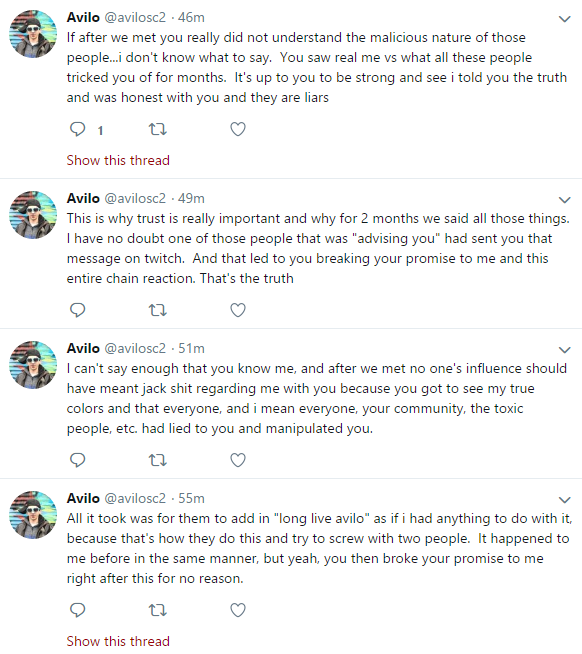Viewport: 582px width, 654px height.
Task: Expand the dropdown arrow on 49m tweet
Action: (564, 200)
